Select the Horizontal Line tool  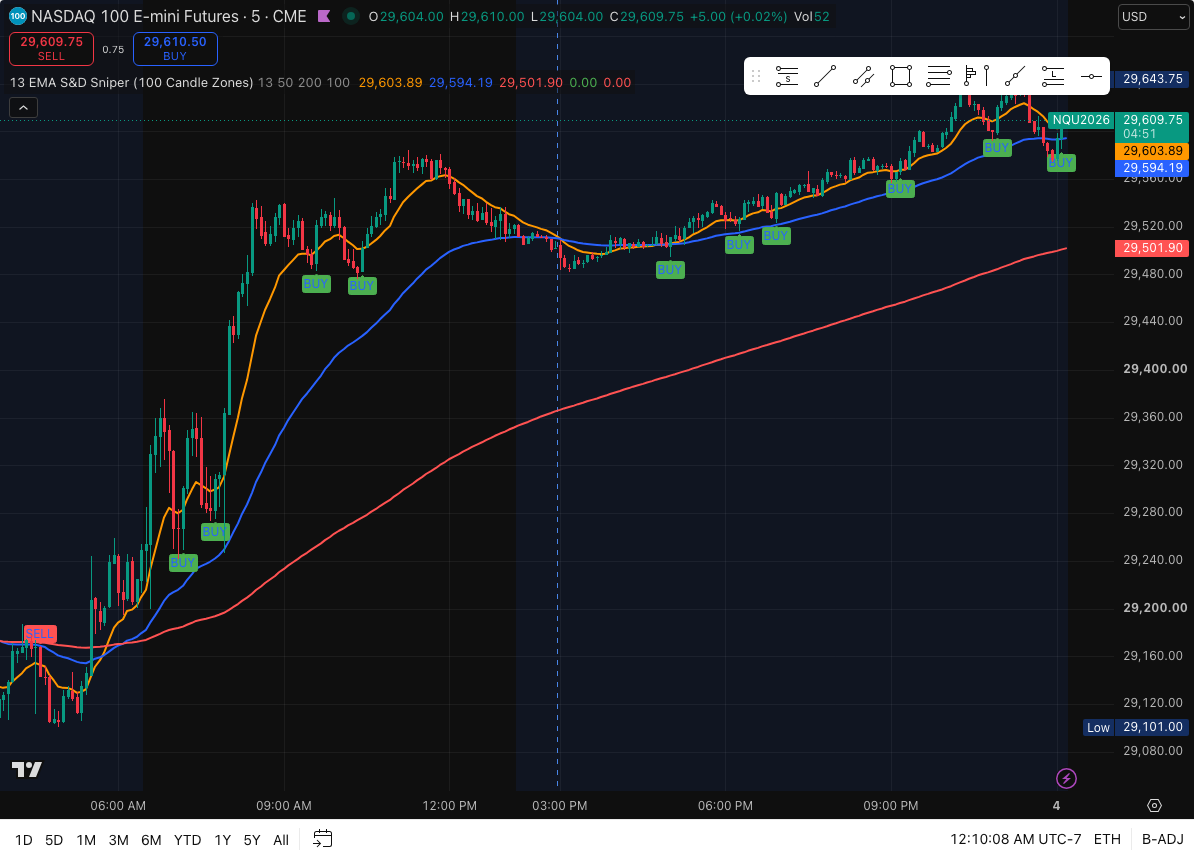1091,76
